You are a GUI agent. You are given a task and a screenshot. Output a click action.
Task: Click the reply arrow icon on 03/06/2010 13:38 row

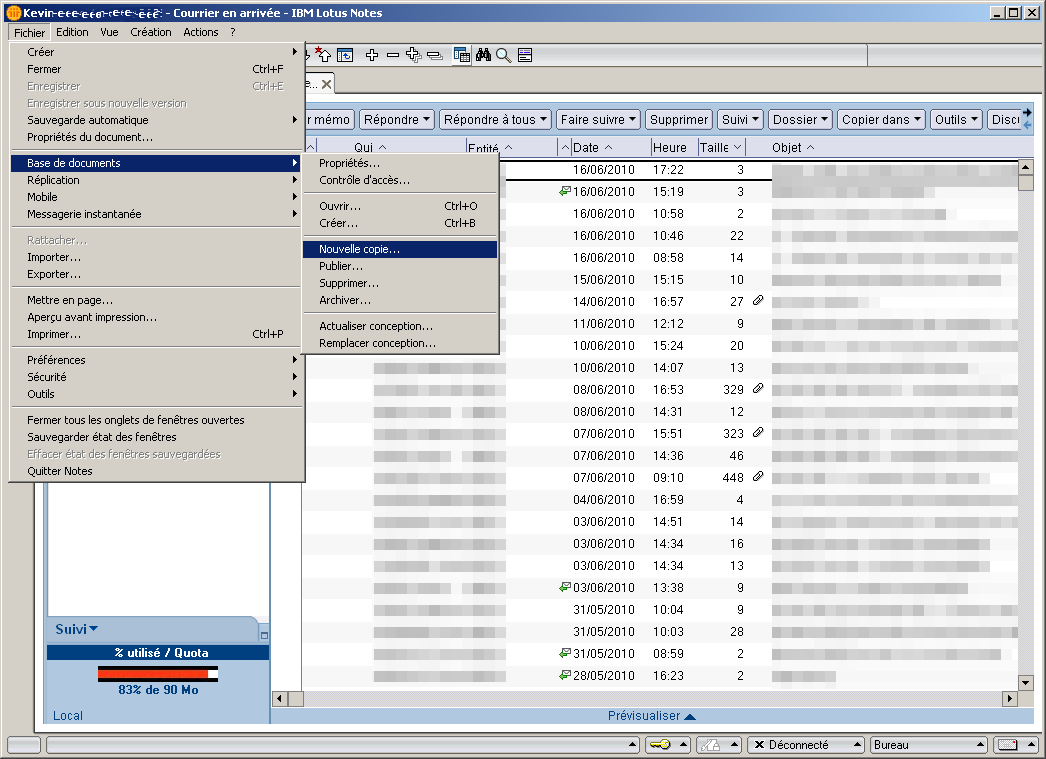point(565,588)
